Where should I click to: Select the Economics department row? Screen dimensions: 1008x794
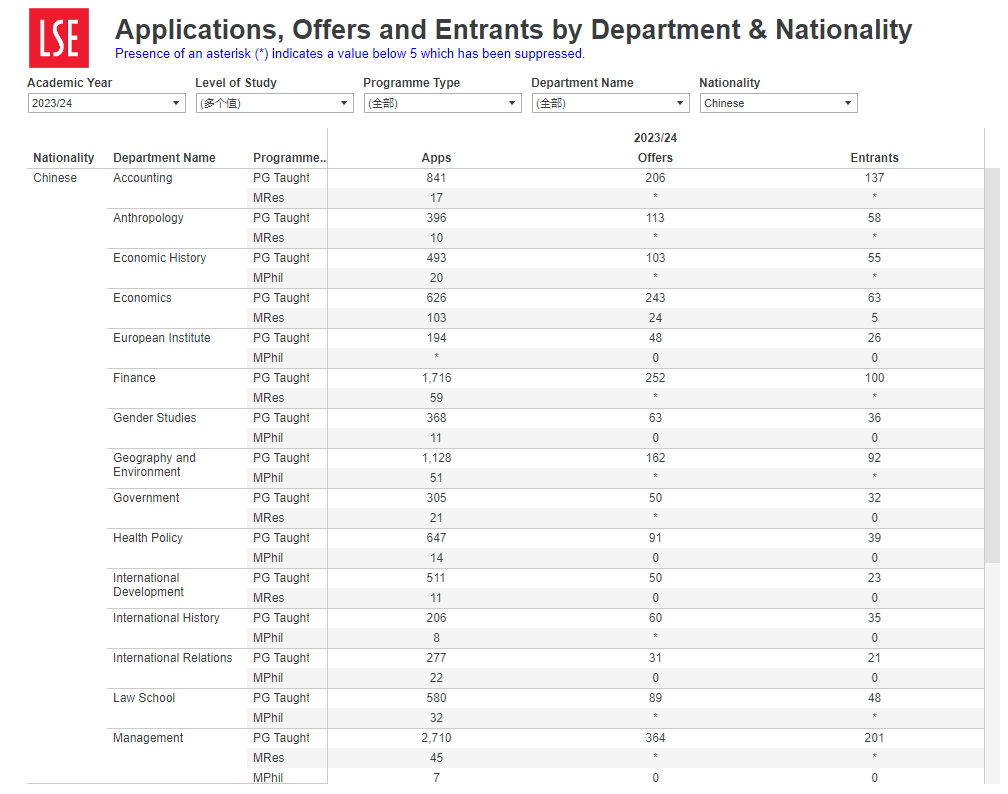point(142,298)
